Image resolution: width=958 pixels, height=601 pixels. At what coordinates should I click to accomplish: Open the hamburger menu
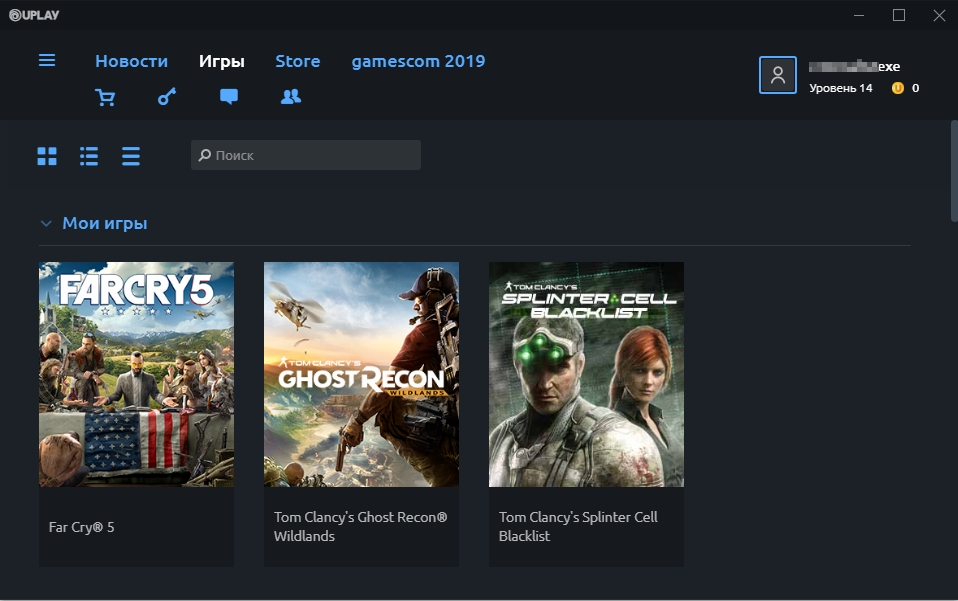(x=47, y=61)
